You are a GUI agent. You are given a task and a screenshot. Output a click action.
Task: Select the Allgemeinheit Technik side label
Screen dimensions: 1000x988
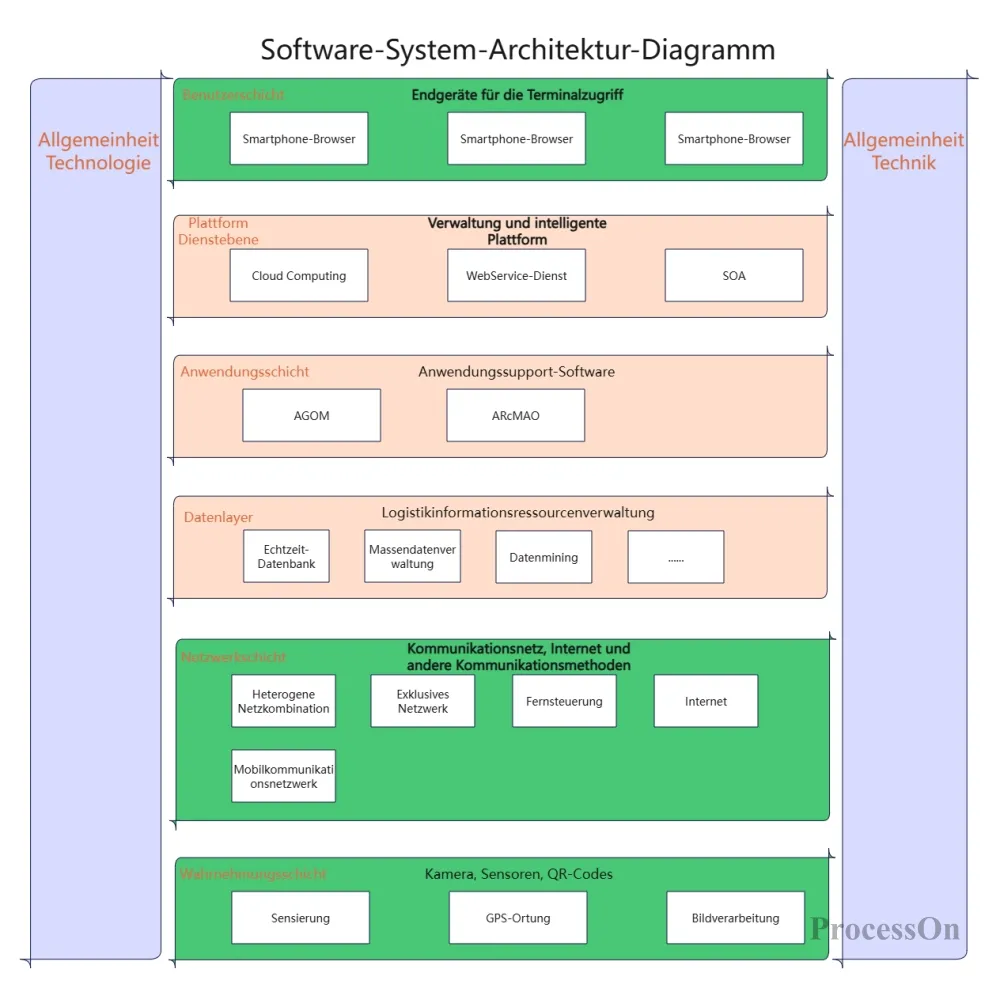903,151
